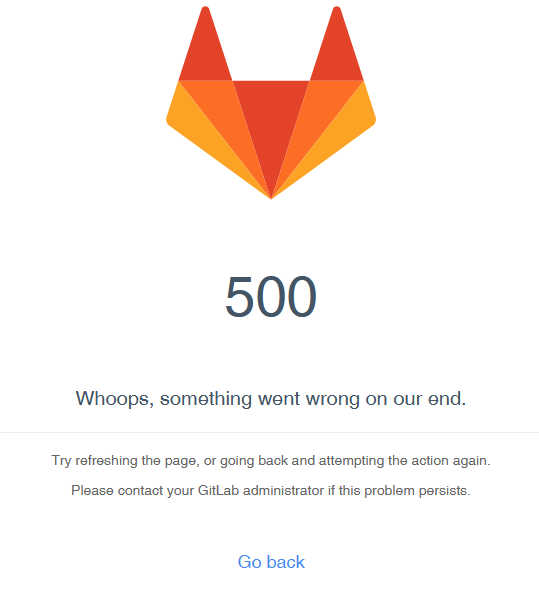Click the bottom tip of the GitLab logo

(x=271, y=196)
